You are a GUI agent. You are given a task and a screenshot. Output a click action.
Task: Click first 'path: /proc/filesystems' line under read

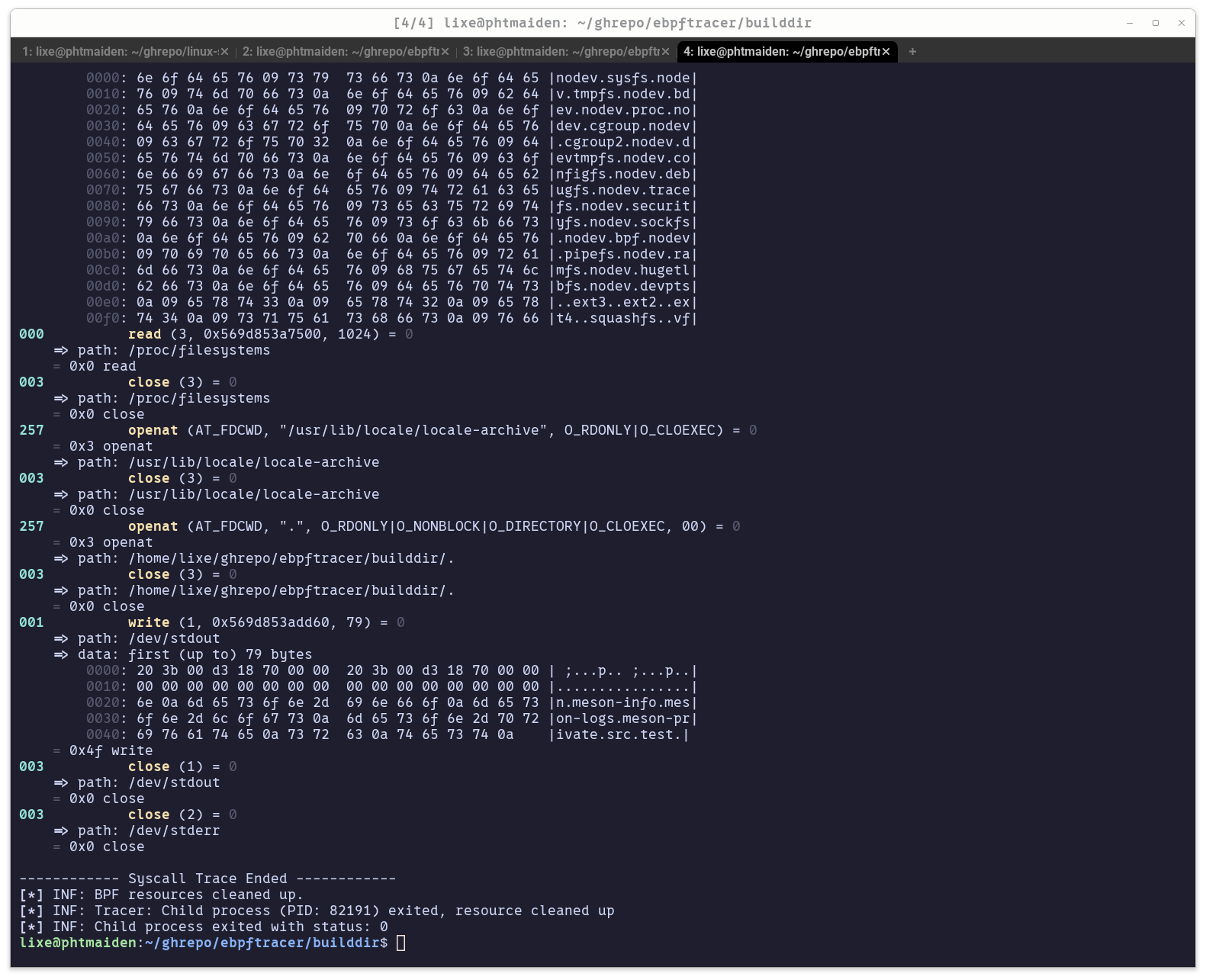[162, 350]
